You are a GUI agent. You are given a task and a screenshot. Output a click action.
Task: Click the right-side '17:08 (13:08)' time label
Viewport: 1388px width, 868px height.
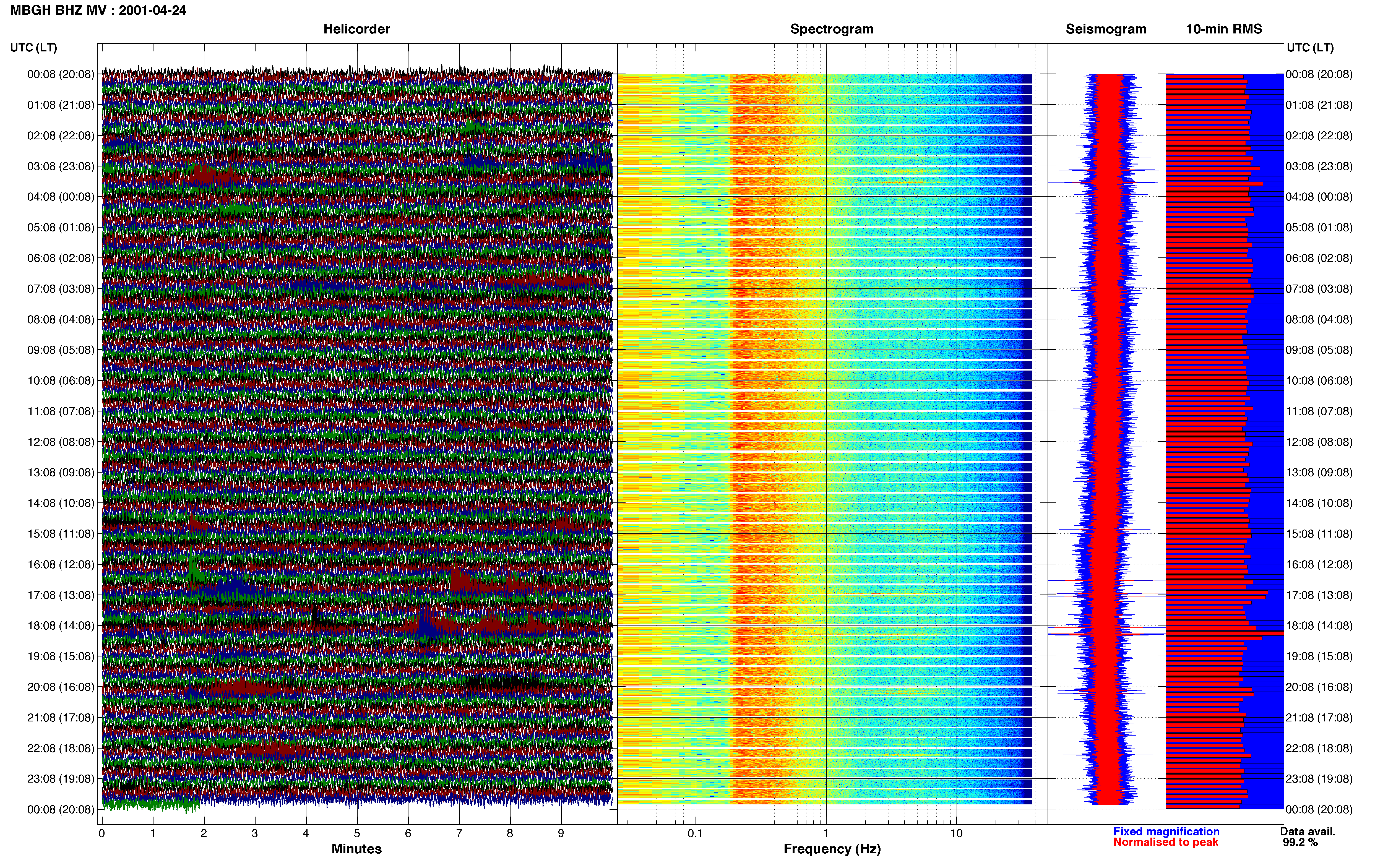[1319, 595]
